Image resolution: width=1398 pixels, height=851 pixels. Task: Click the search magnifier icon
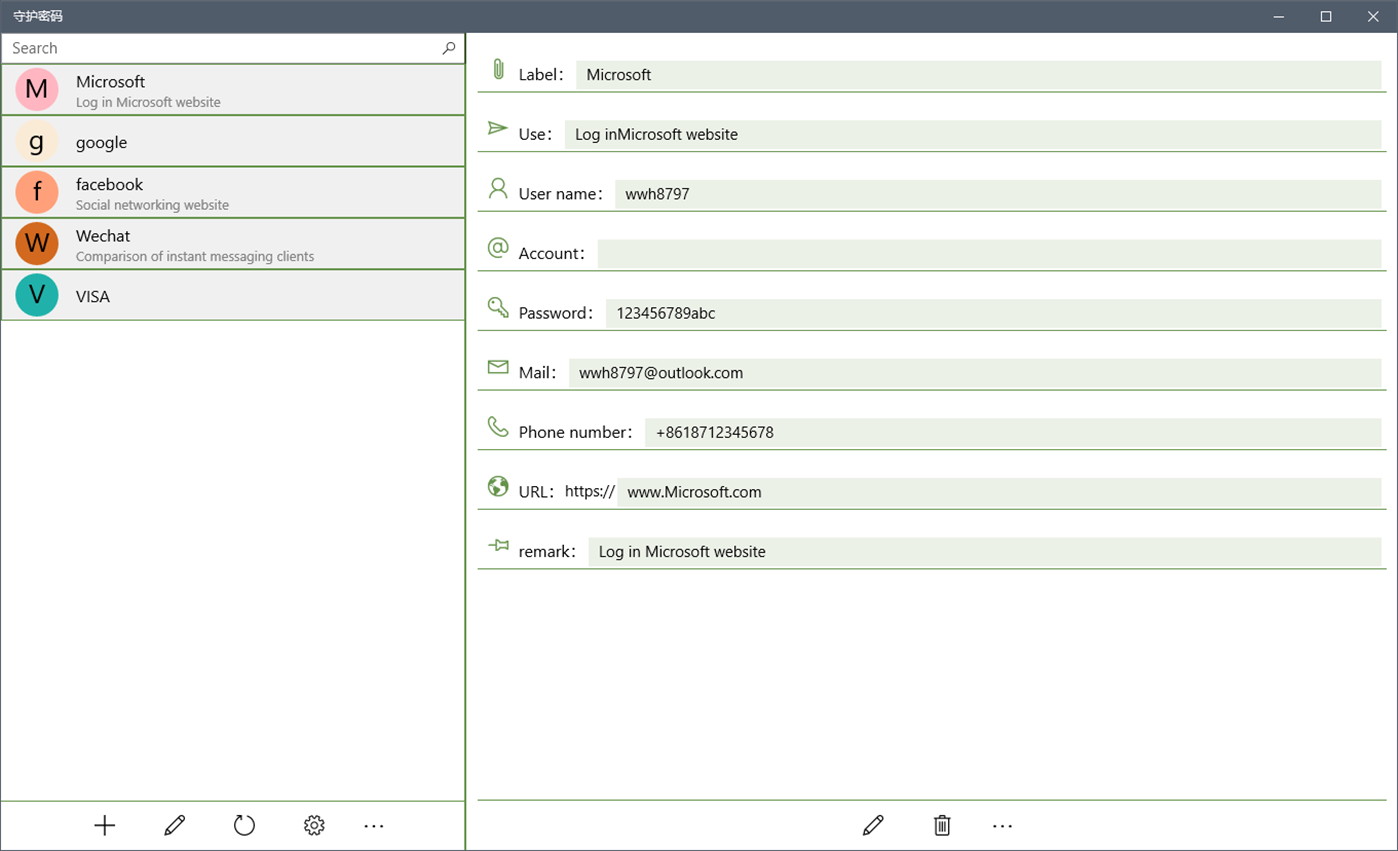pos(449,48)
